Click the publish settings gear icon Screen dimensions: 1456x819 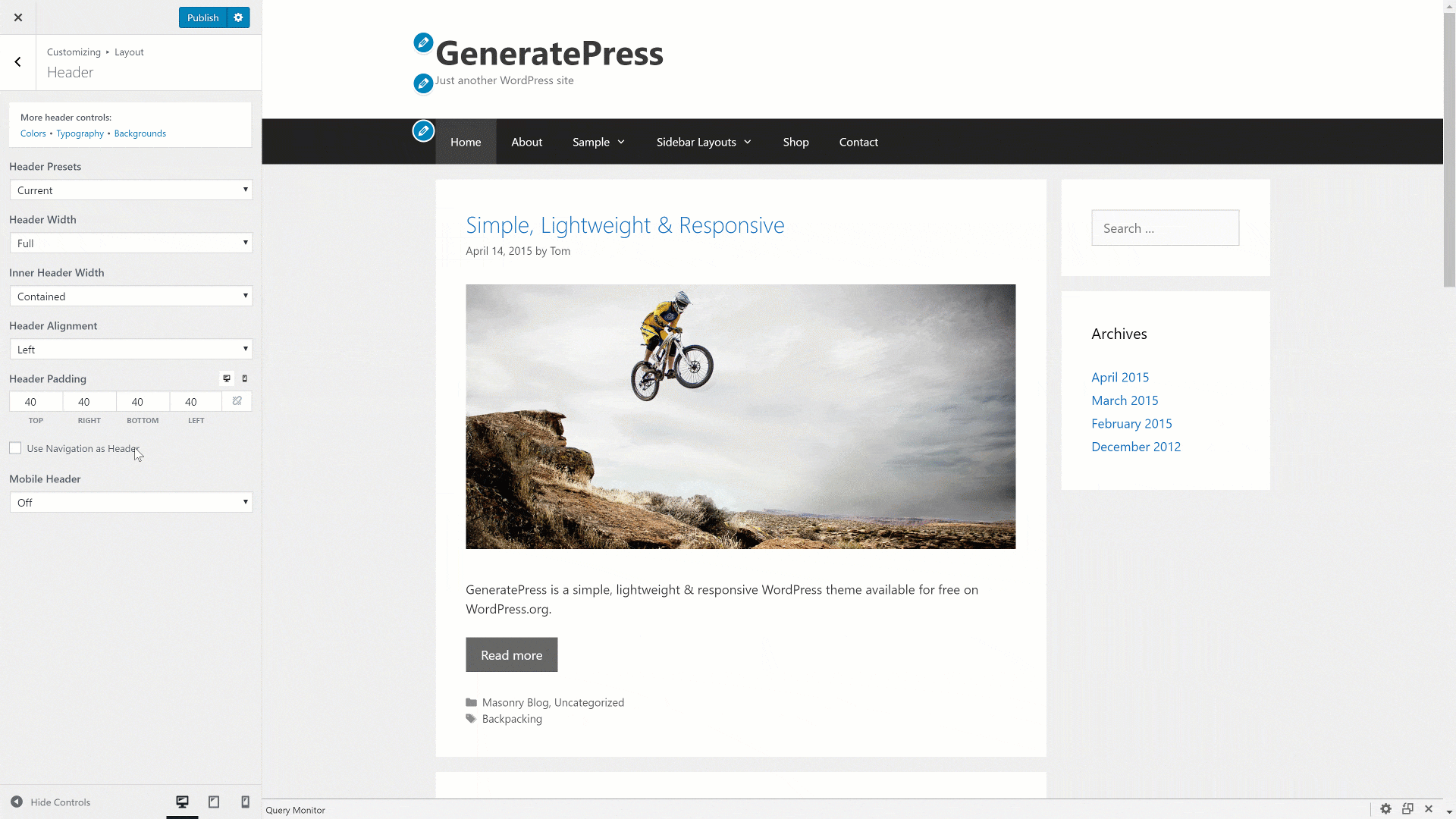click(x=238, y=17)
